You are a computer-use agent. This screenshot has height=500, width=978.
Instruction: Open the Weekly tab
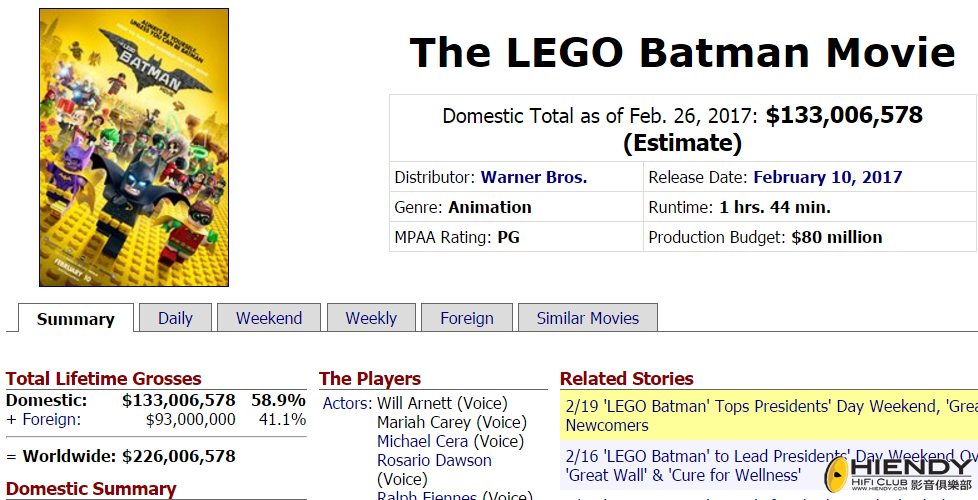coord(371,318)
